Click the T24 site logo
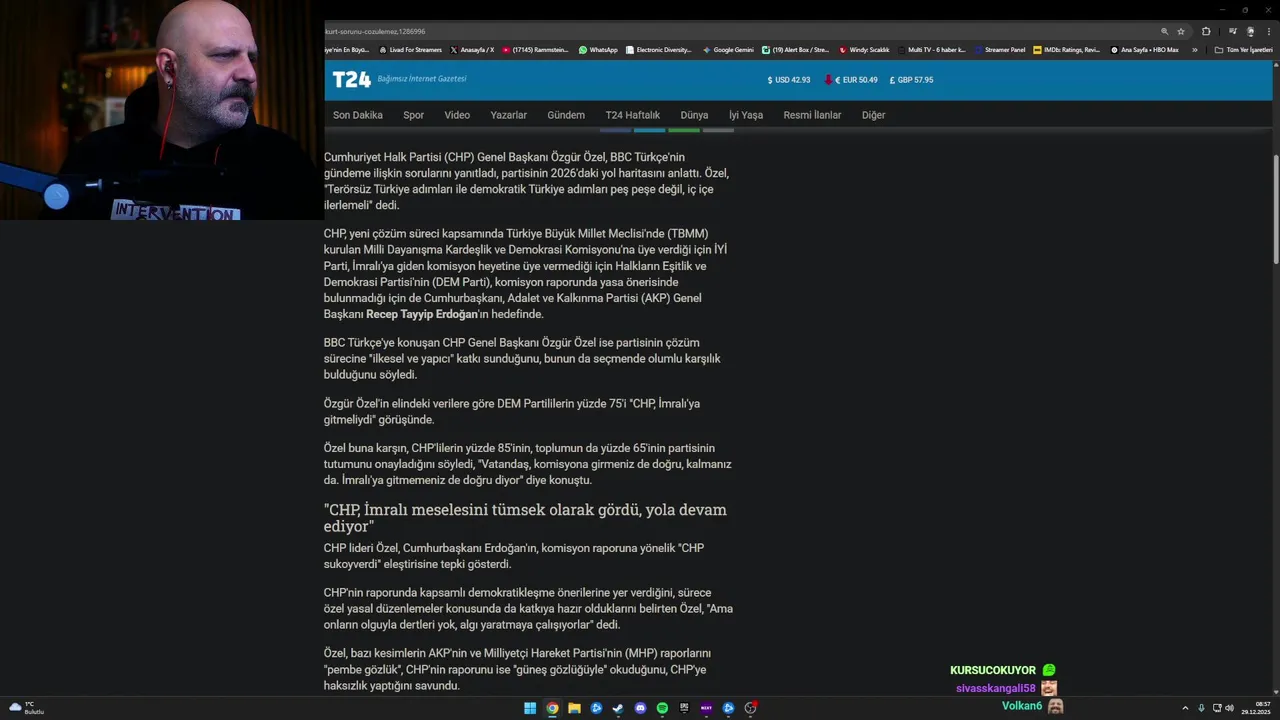Image resolution: width=1280 pixels, height=720 pixels. (351, 80)
